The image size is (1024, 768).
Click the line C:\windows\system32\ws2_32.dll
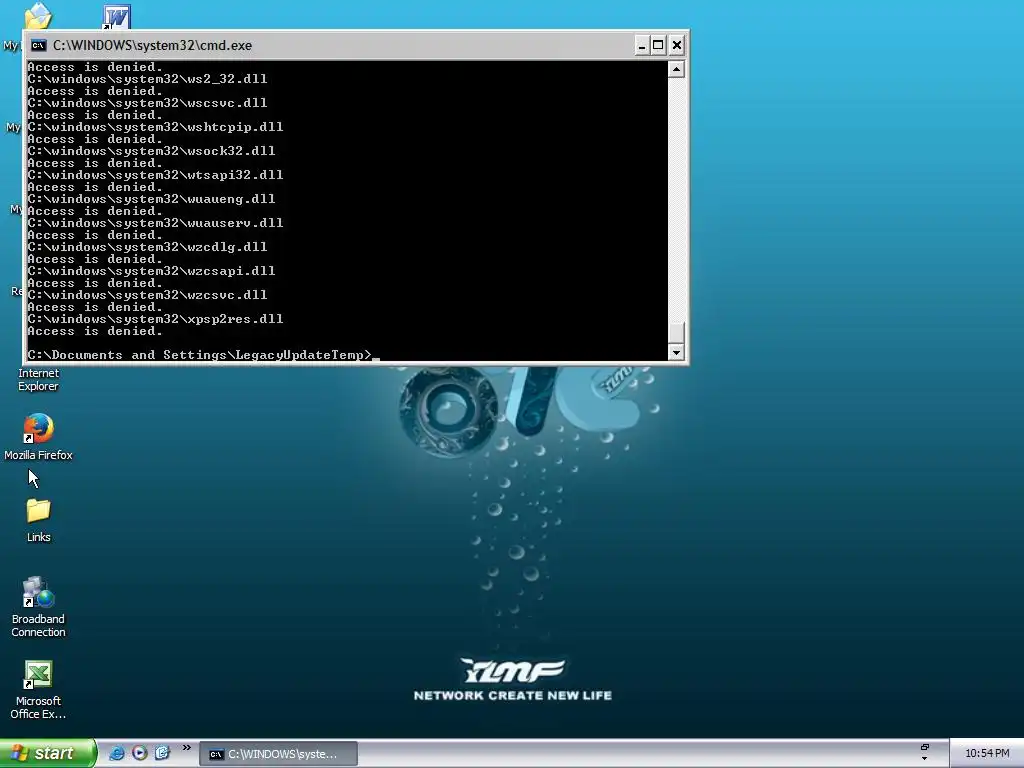(148, 79)
